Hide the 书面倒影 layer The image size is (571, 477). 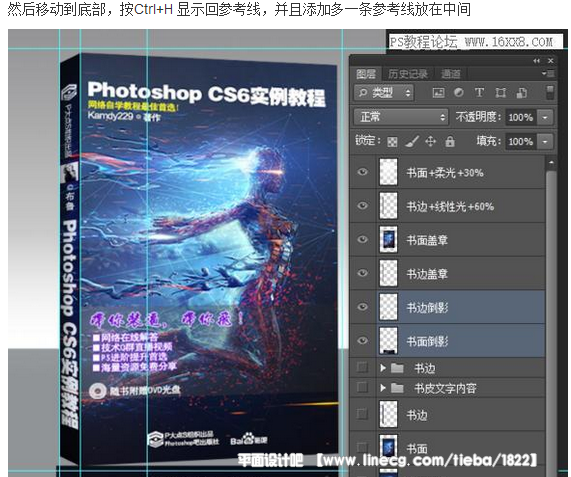tap(362, 340)
